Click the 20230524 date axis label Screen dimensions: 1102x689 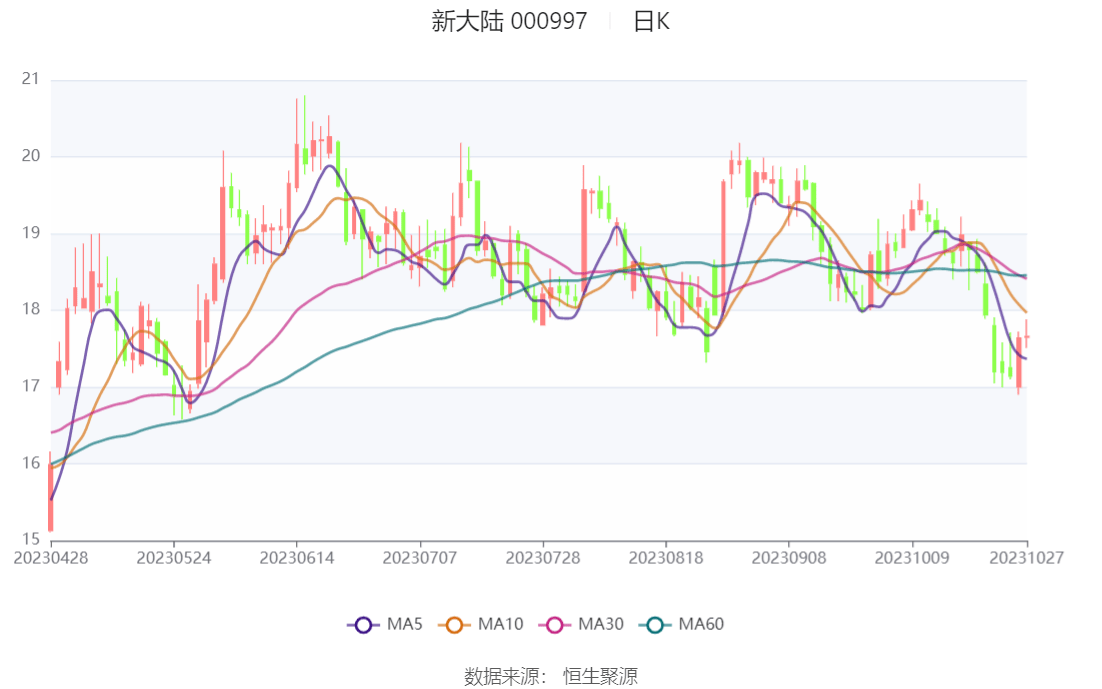coord(173,558)
